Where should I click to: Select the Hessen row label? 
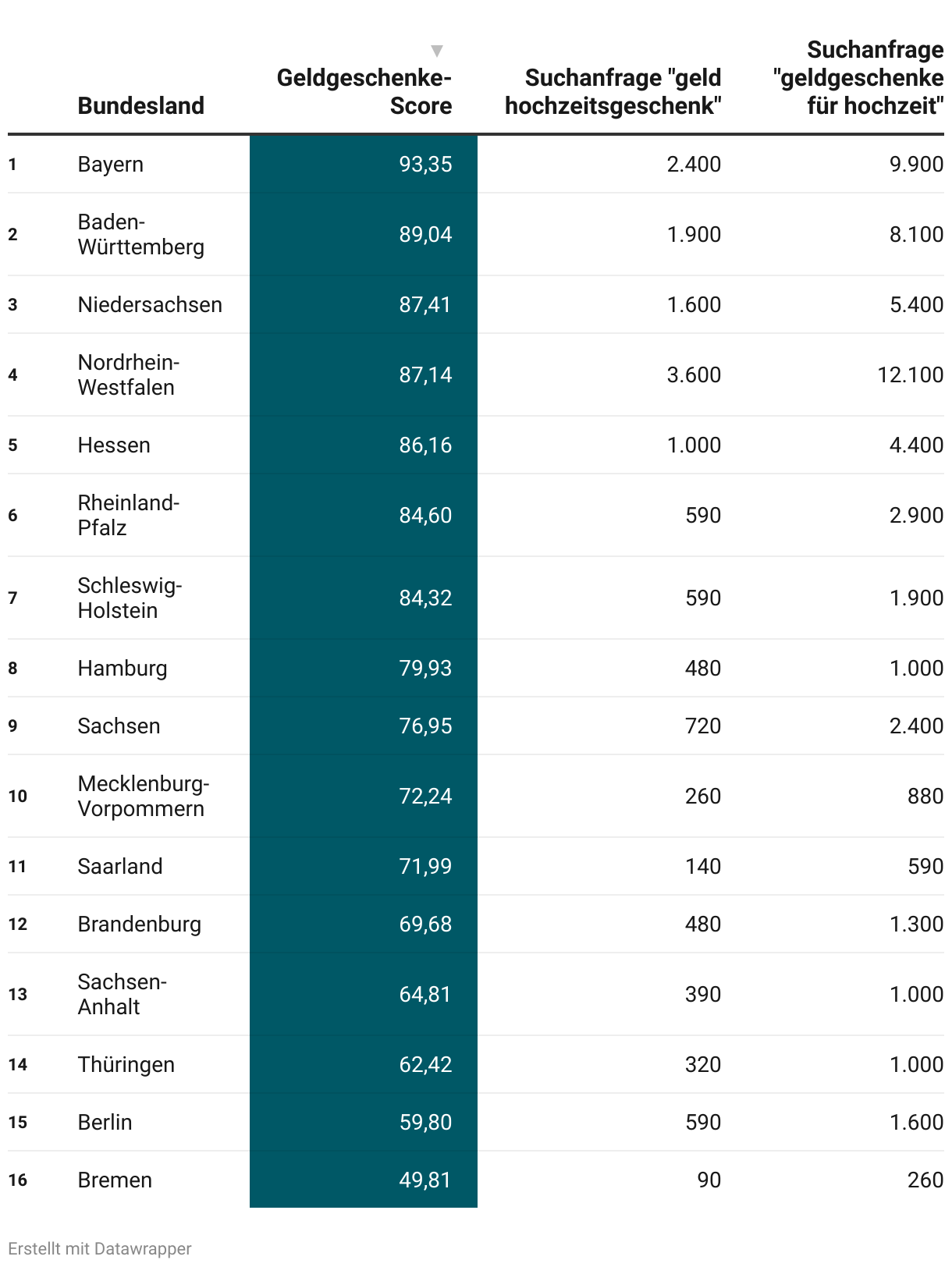click(114, 445)
